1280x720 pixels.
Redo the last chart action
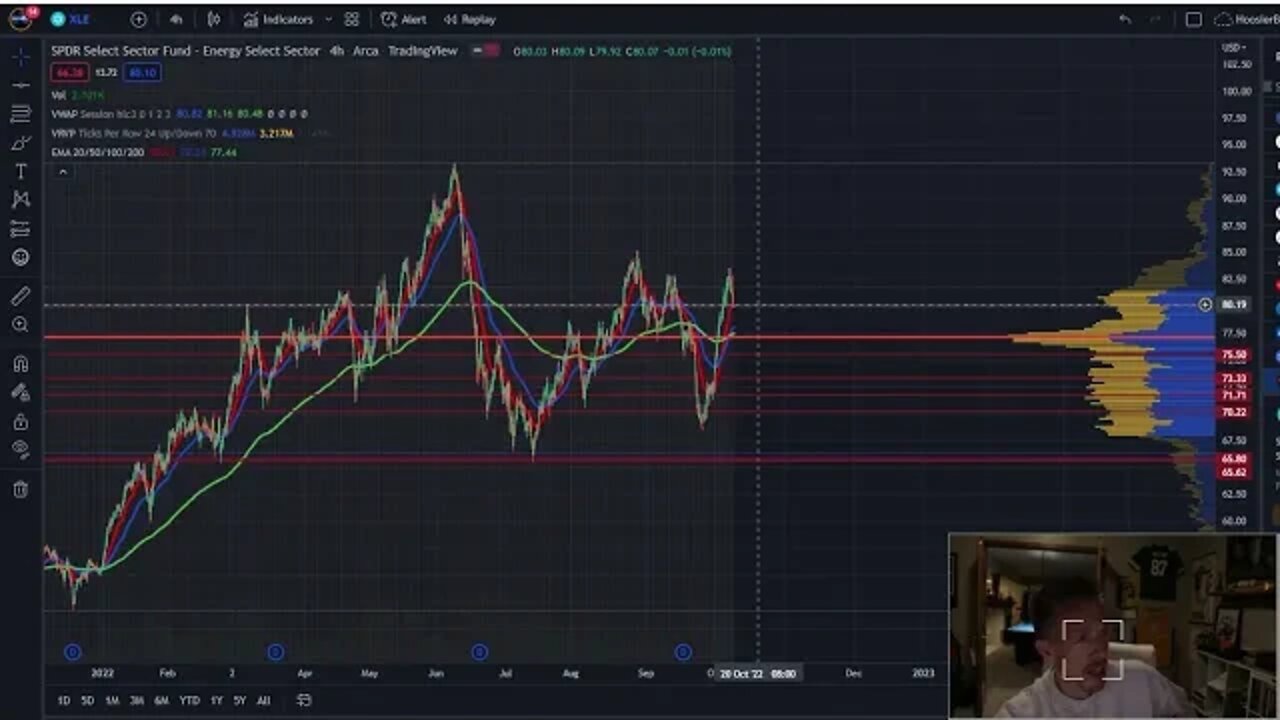1157,19
